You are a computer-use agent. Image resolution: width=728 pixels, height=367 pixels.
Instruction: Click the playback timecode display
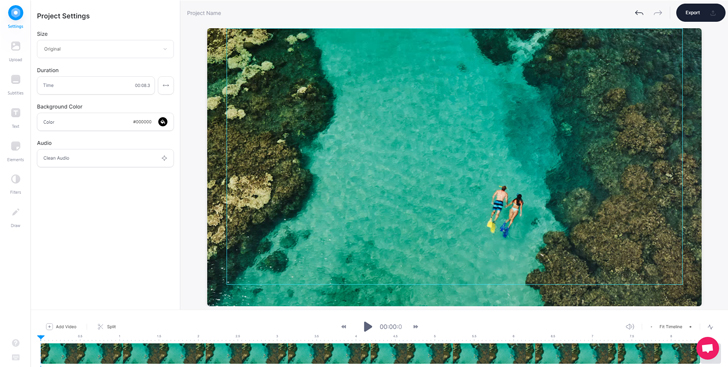(390, 327)
